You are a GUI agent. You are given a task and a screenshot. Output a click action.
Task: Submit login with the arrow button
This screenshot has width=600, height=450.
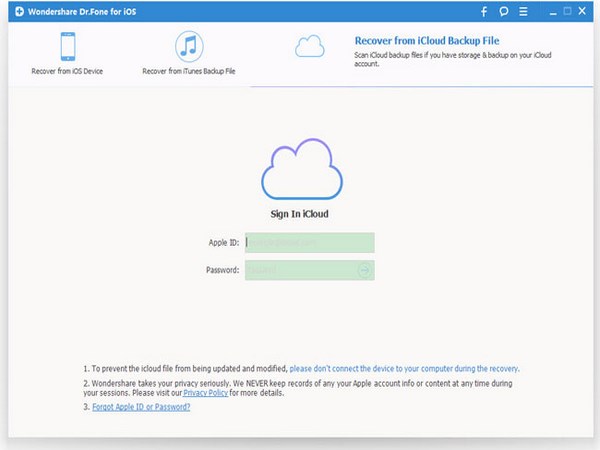(x=364, y=270)
